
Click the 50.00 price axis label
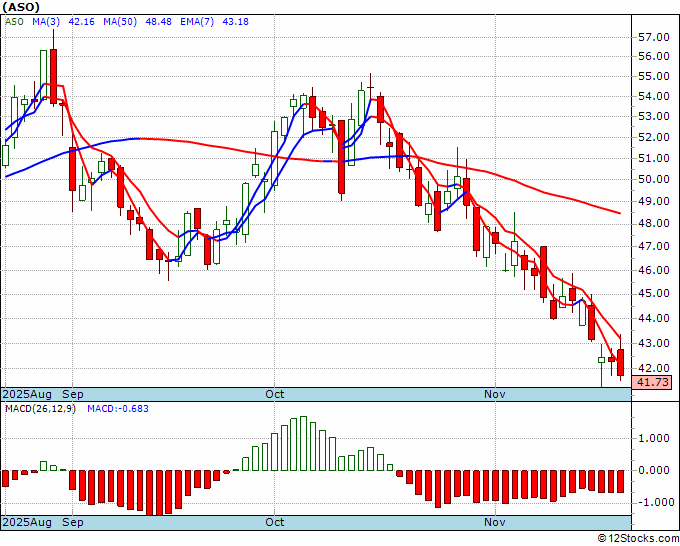[x=654, y=179]
